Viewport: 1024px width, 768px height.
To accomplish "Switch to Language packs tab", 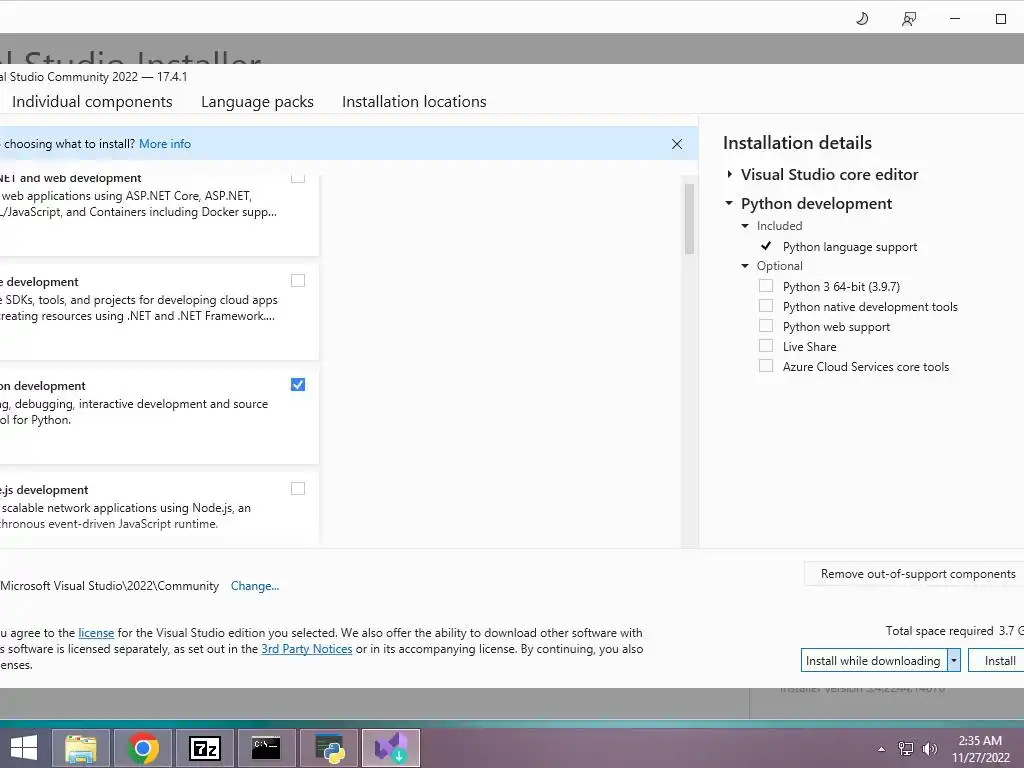I will point(257,102).
